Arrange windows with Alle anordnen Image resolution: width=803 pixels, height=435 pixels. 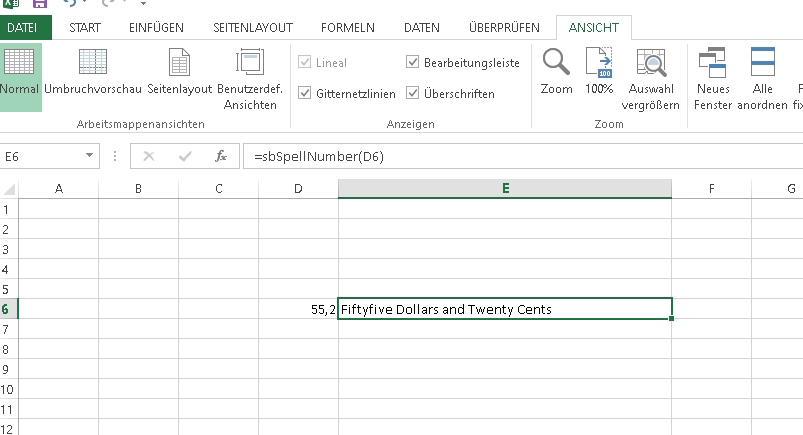762,78
